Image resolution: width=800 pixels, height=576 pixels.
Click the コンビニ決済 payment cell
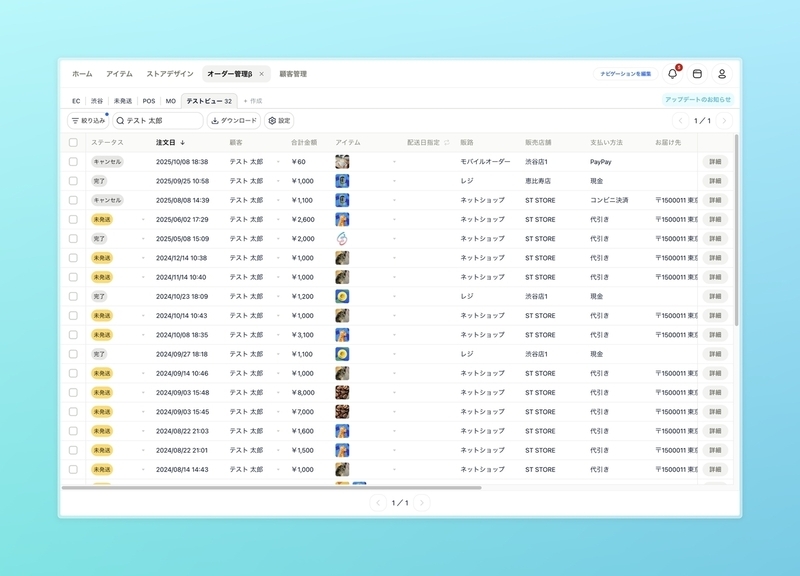609,200
